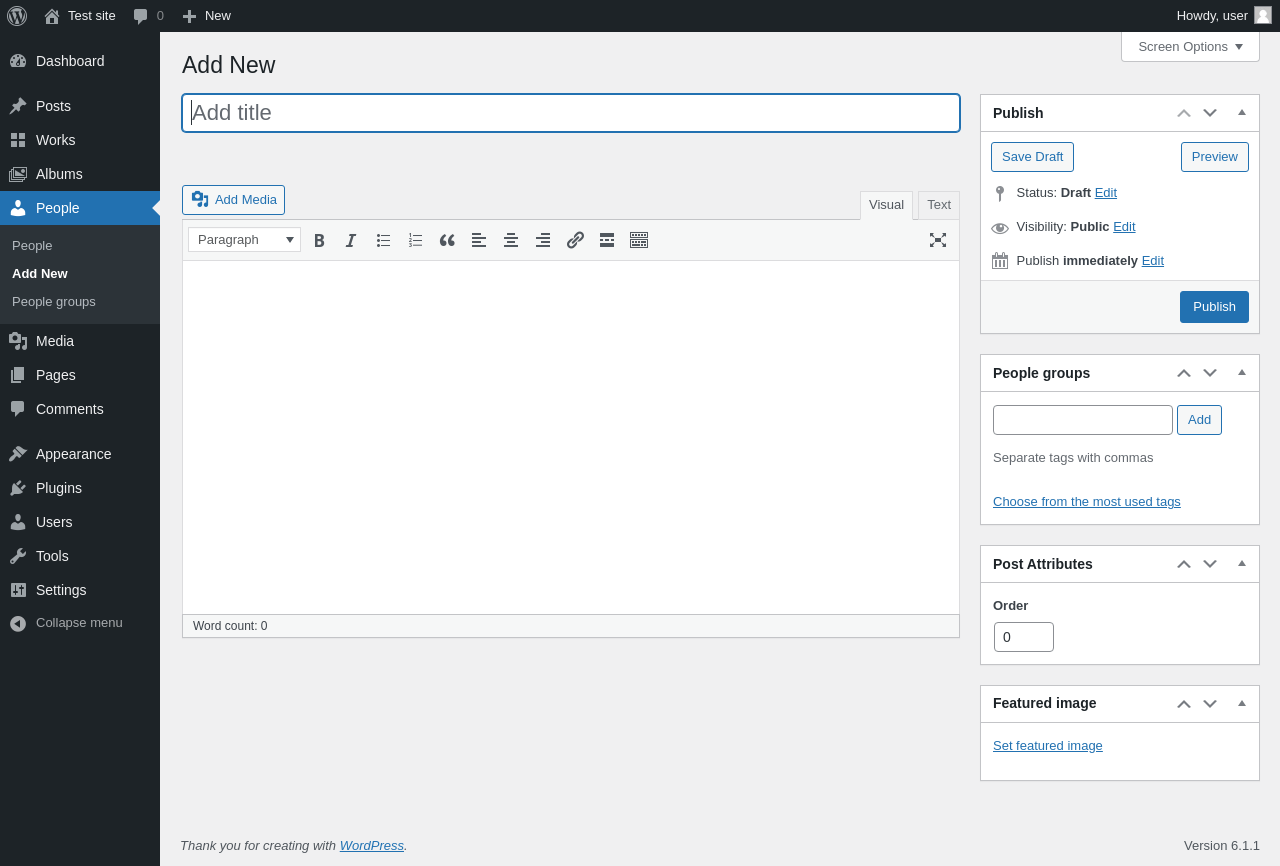Click the New content plus button
The height and width of the screenshot is (866, 1280).
[x=206, y=16]
